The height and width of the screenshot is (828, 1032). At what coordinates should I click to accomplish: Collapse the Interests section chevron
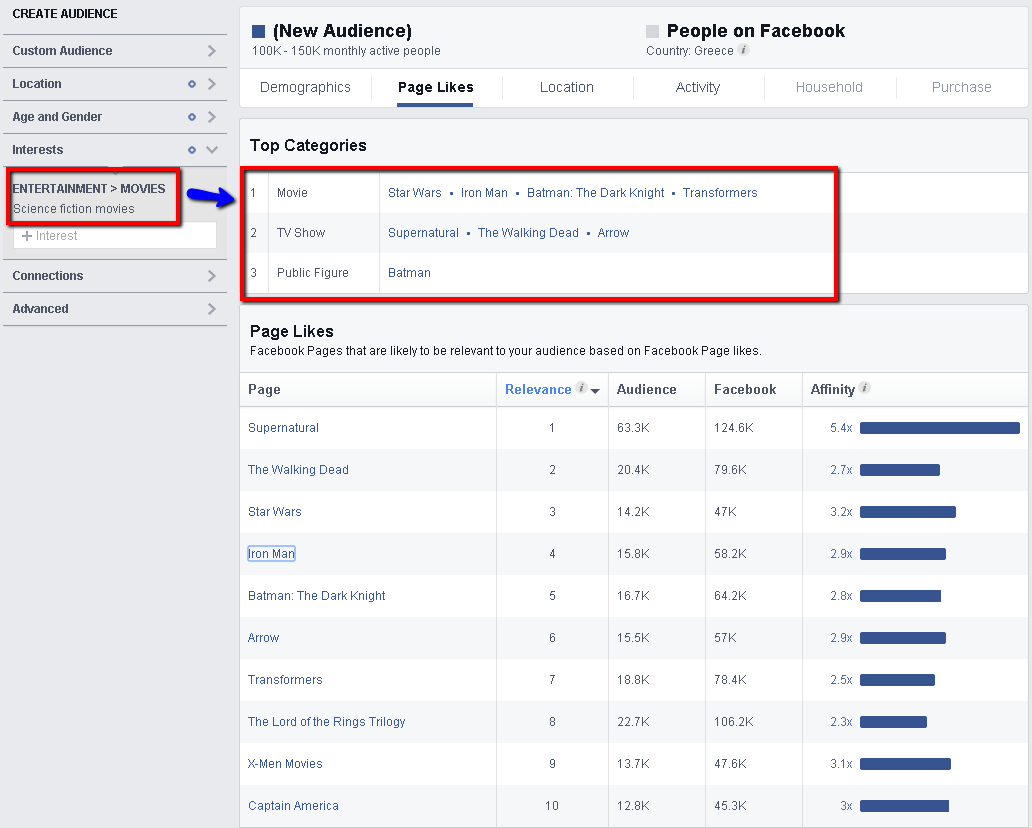click(x=211, y=150)
